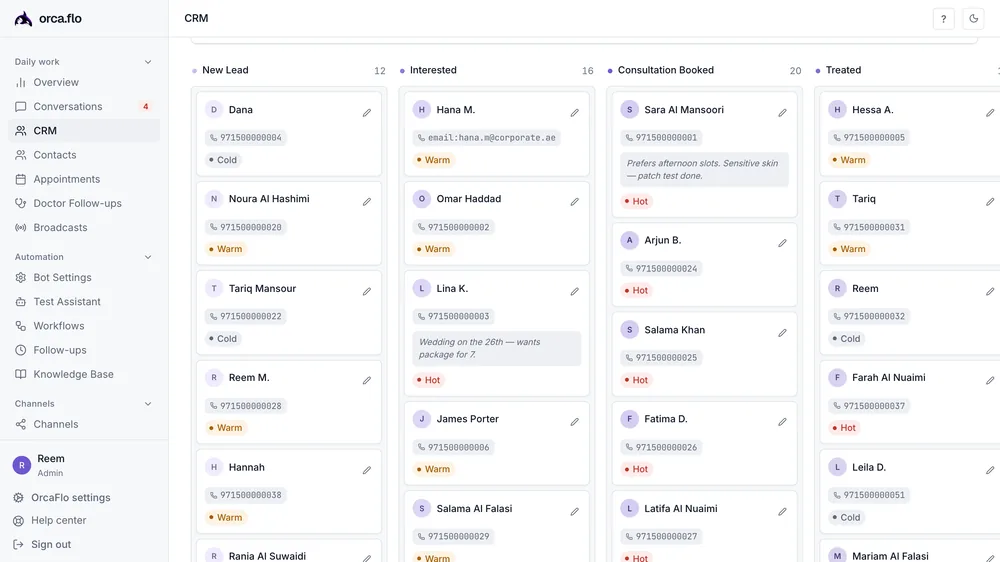Viewport: 1000px width, 562px height.
Task: Open Overview in sidebar
Action: click(84, 82)
